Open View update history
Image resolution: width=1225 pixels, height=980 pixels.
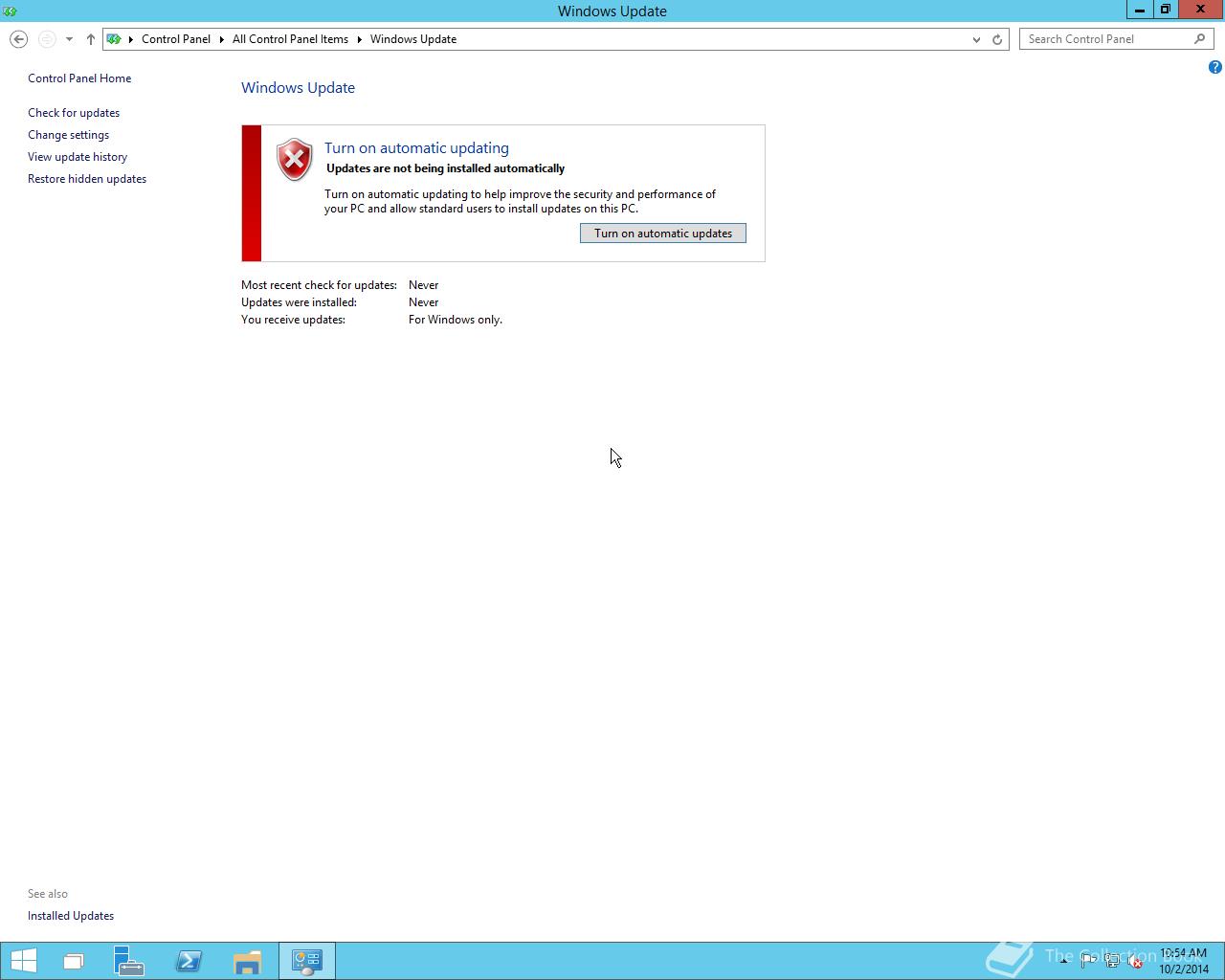78,157
